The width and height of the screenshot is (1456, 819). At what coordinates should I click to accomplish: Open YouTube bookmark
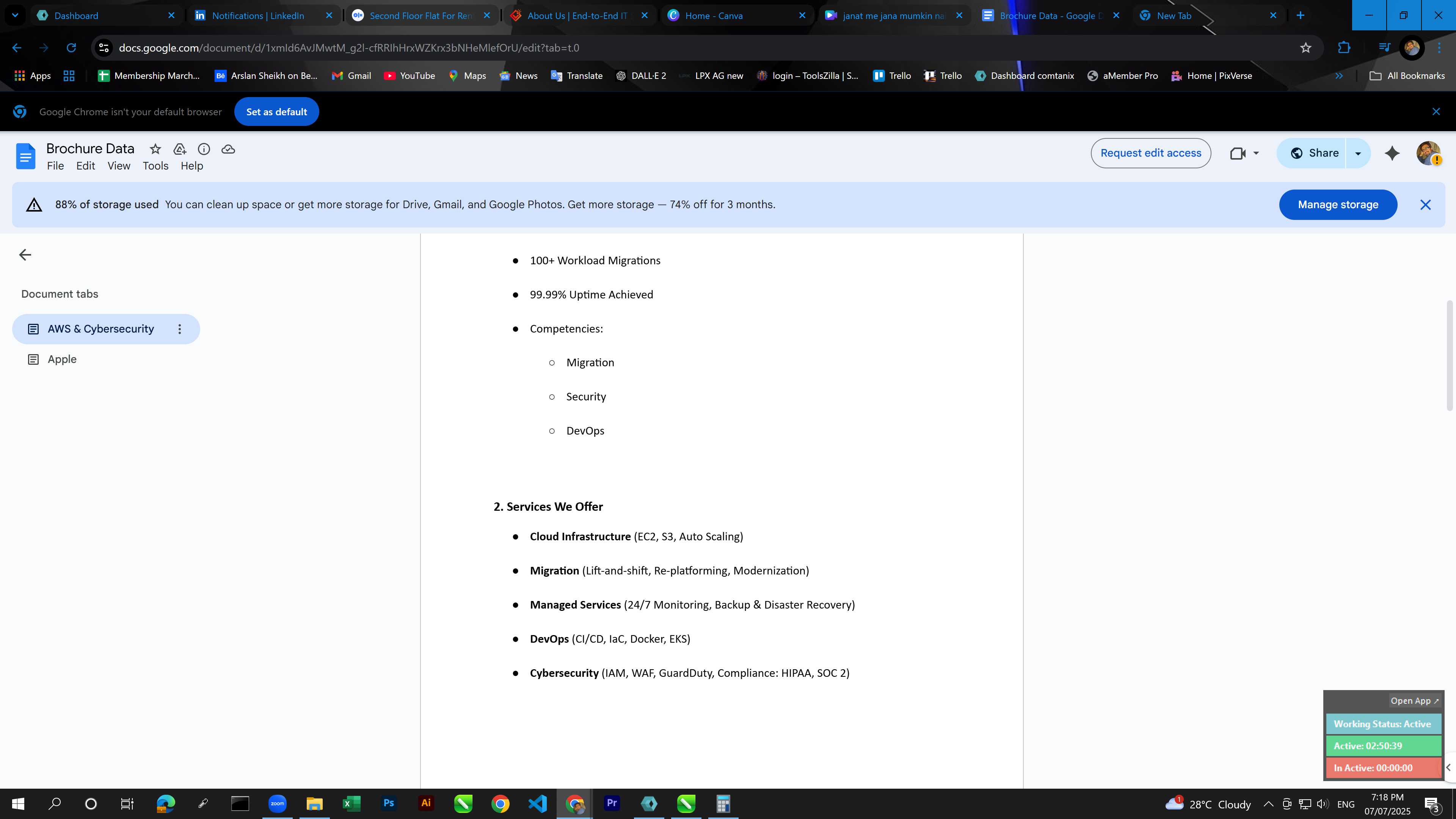coord(409,76)
